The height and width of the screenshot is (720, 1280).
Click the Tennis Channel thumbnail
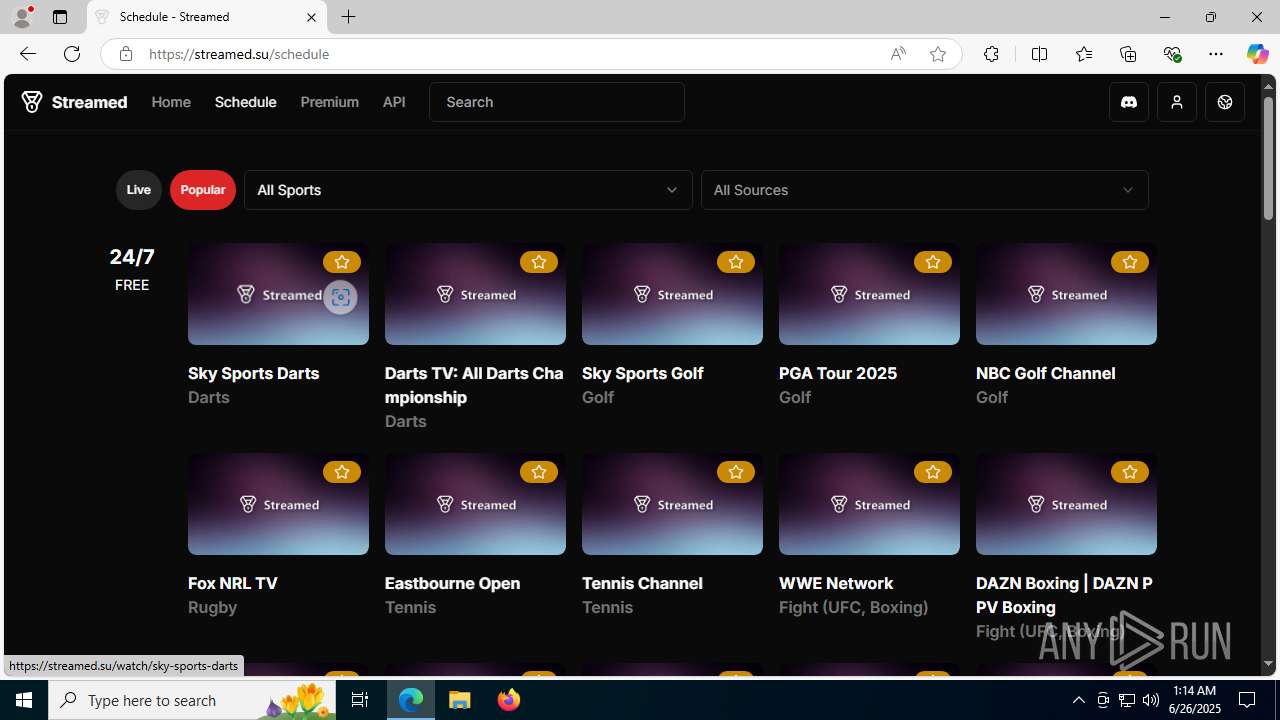click(x=672, y=504)
